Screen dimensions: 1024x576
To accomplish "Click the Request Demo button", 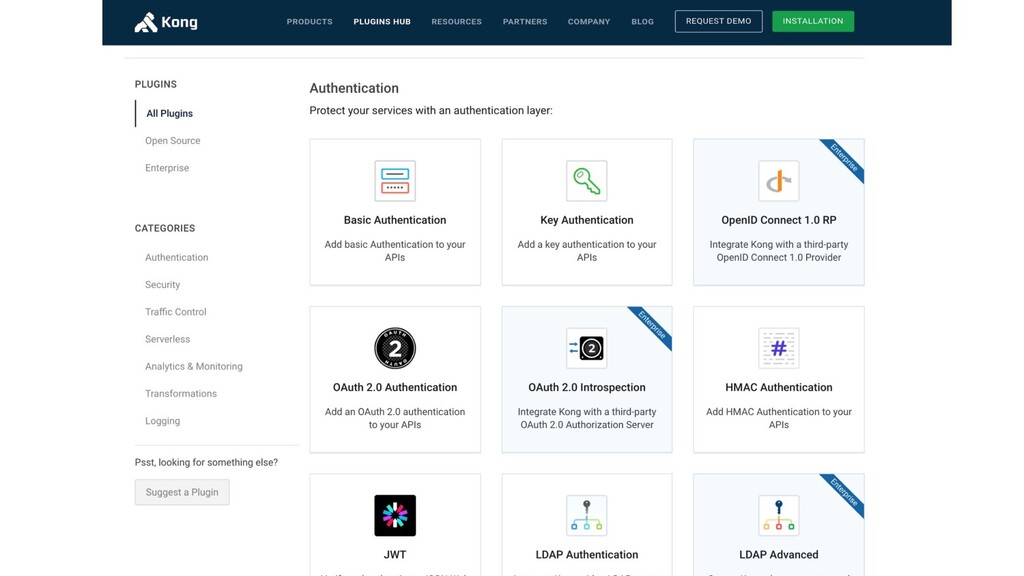I will click(718, 21).
